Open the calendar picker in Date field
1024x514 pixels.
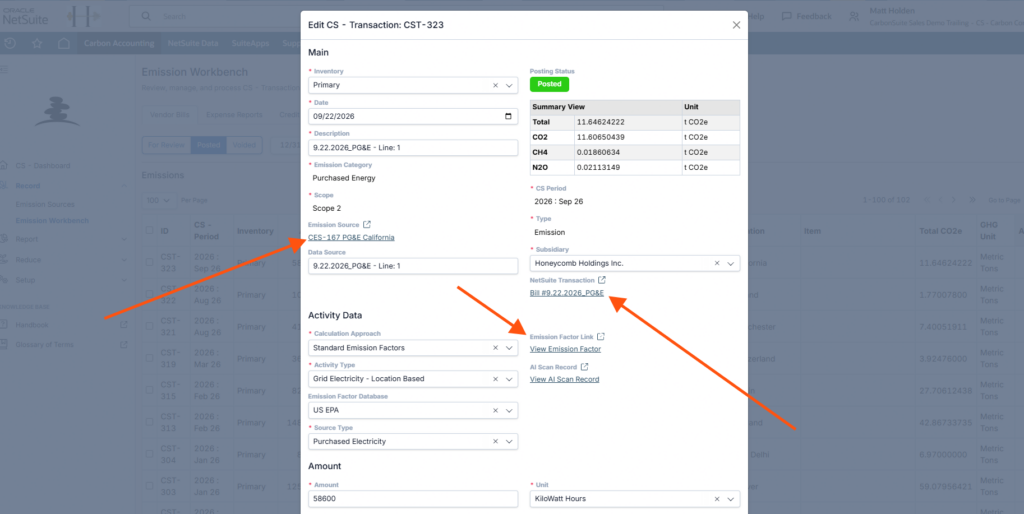point(508,116)
